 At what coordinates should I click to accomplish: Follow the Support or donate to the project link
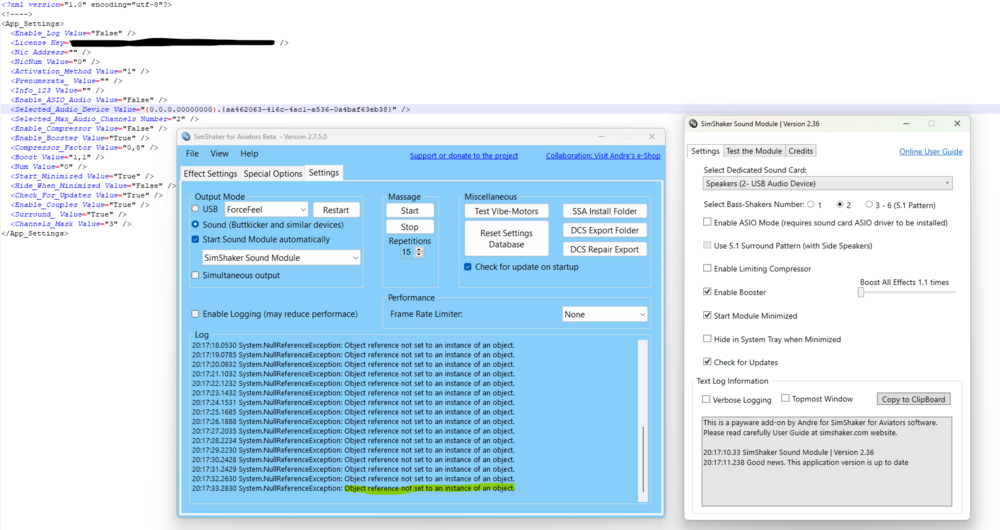tap(464, 156)
